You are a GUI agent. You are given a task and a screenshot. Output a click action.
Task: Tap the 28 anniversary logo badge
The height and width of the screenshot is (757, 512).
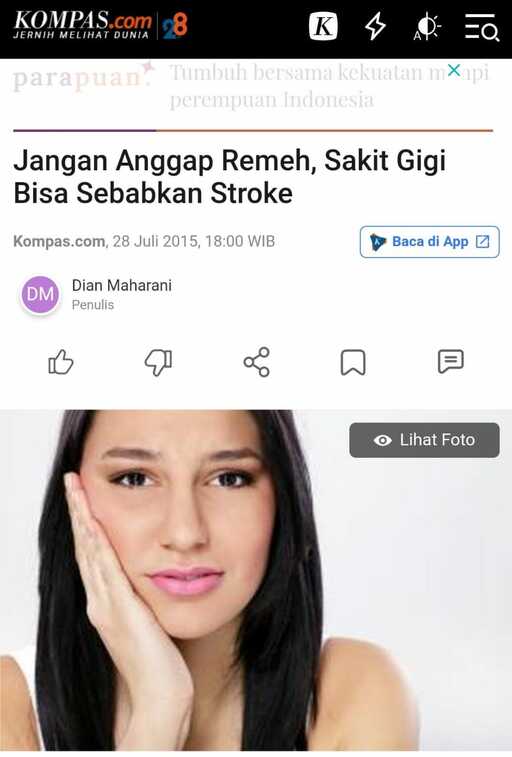click(x=175, y=25)
